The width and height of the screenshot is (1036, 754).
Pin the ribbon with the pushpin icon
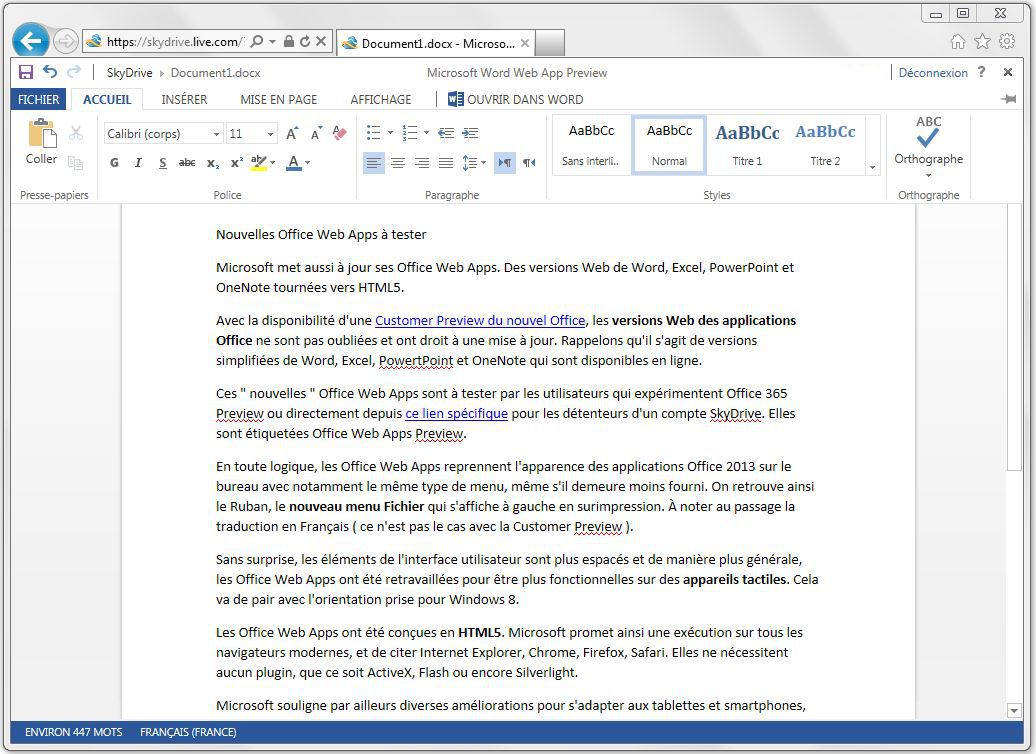1008,99
